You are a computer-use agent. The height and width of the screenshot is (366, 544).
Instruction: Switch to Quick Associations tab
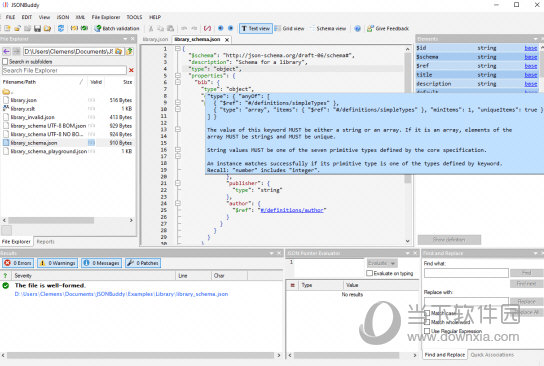pos(492,355)
